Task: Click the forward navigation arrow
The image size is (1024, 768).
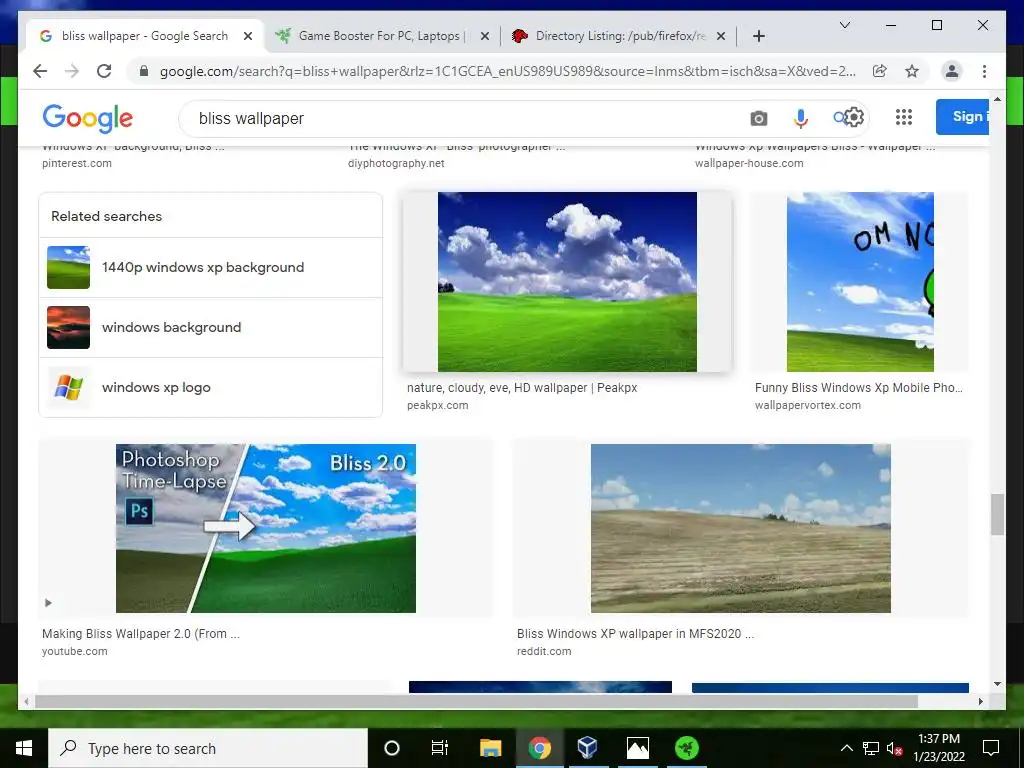Action: click(x=72, y=71)
